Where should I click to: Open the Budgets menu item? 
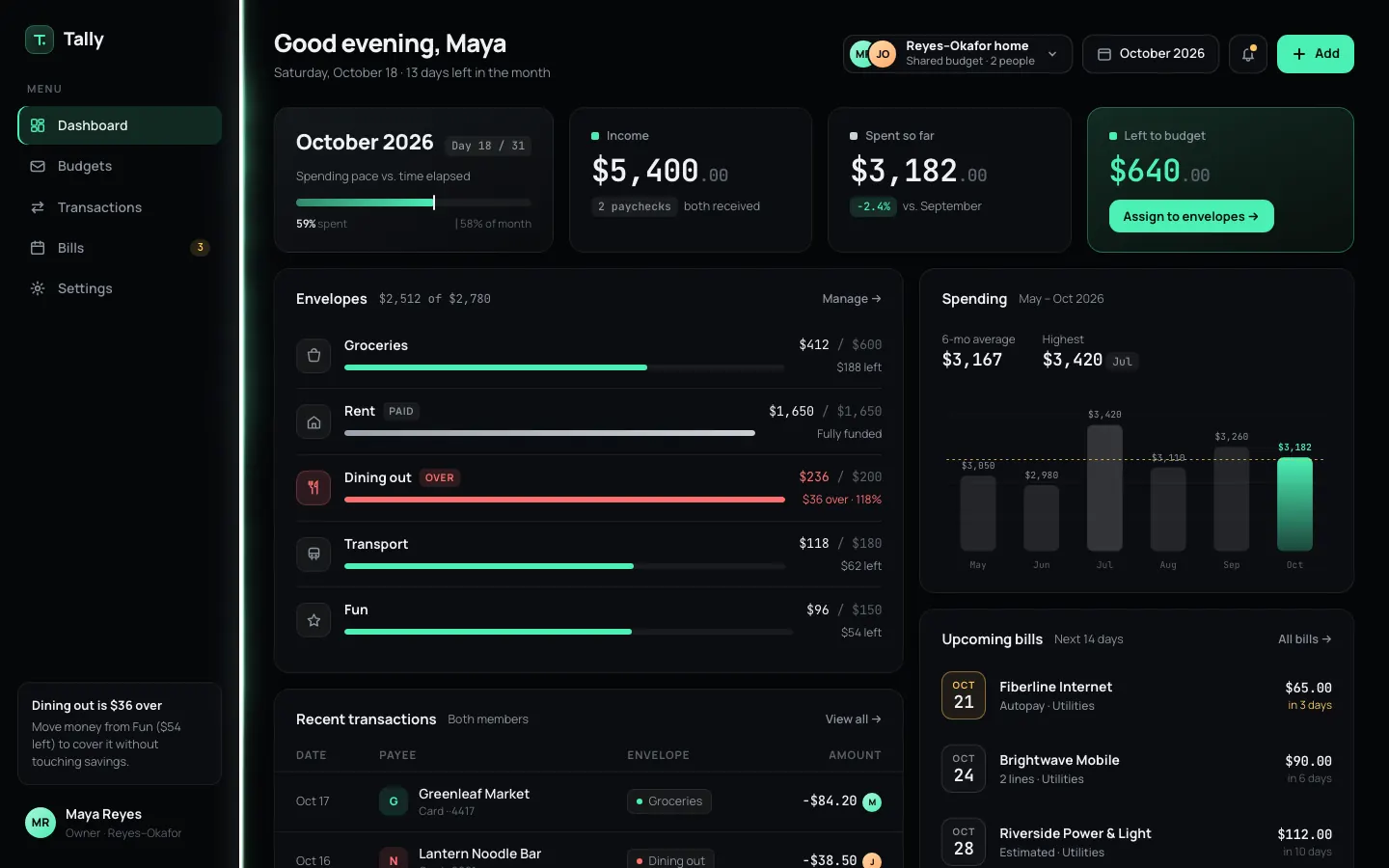pyautogui.click(x=120, y=166)
